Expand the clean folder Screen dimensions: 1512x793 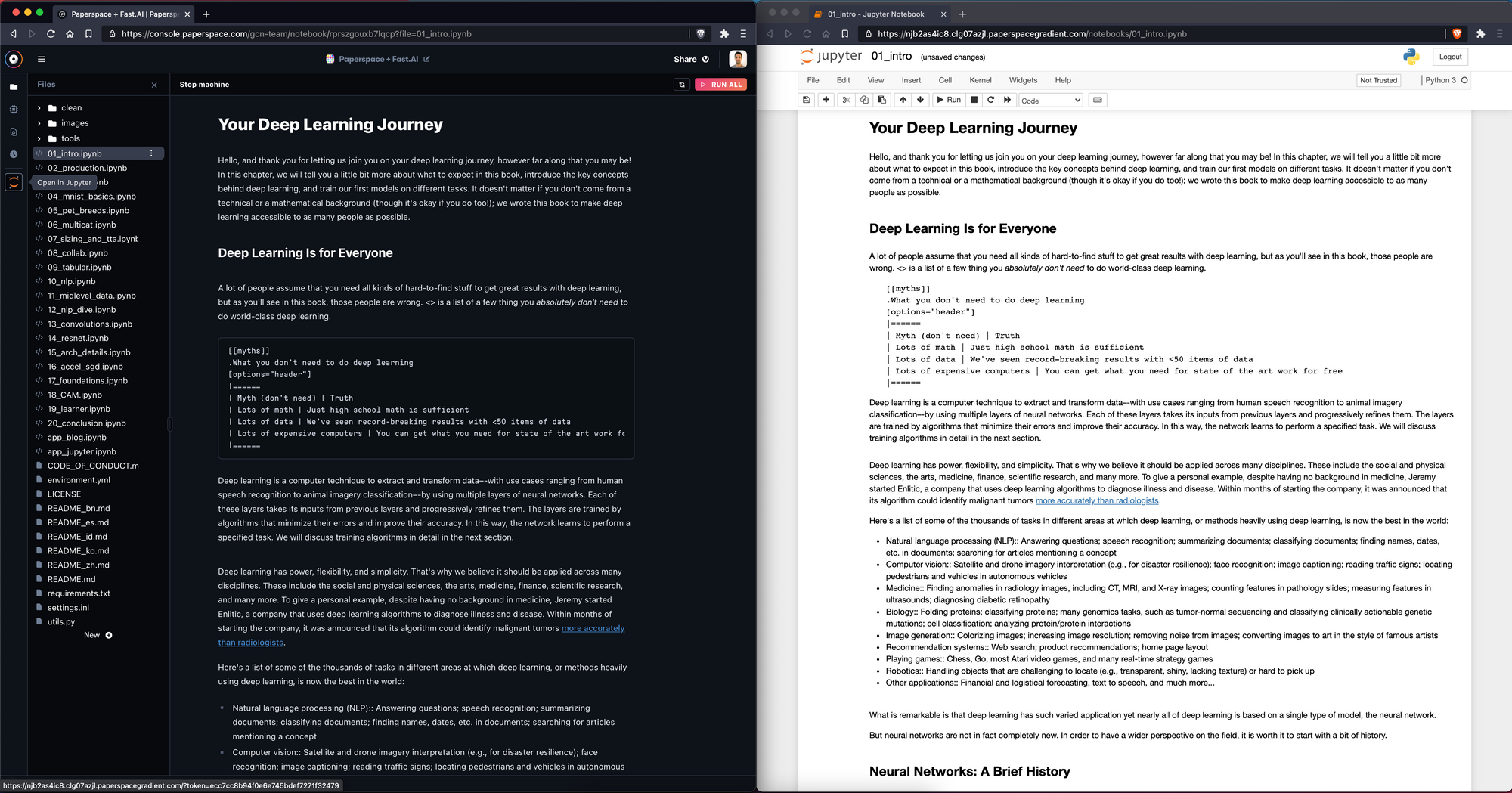39,108
